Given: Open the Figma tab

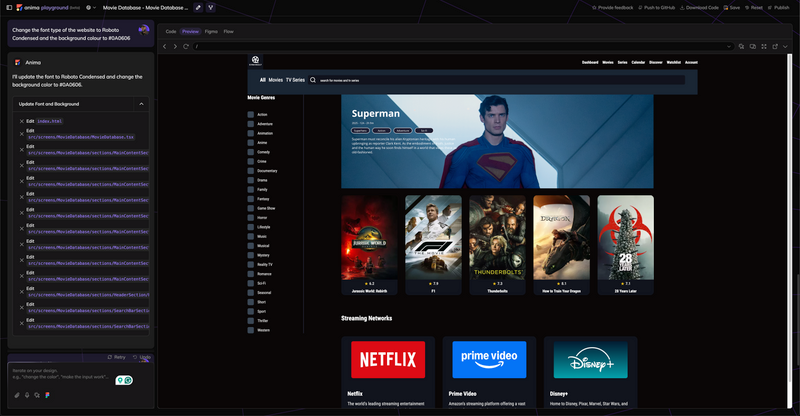Looking at the screenshot, I should click(x=211, y=32).
